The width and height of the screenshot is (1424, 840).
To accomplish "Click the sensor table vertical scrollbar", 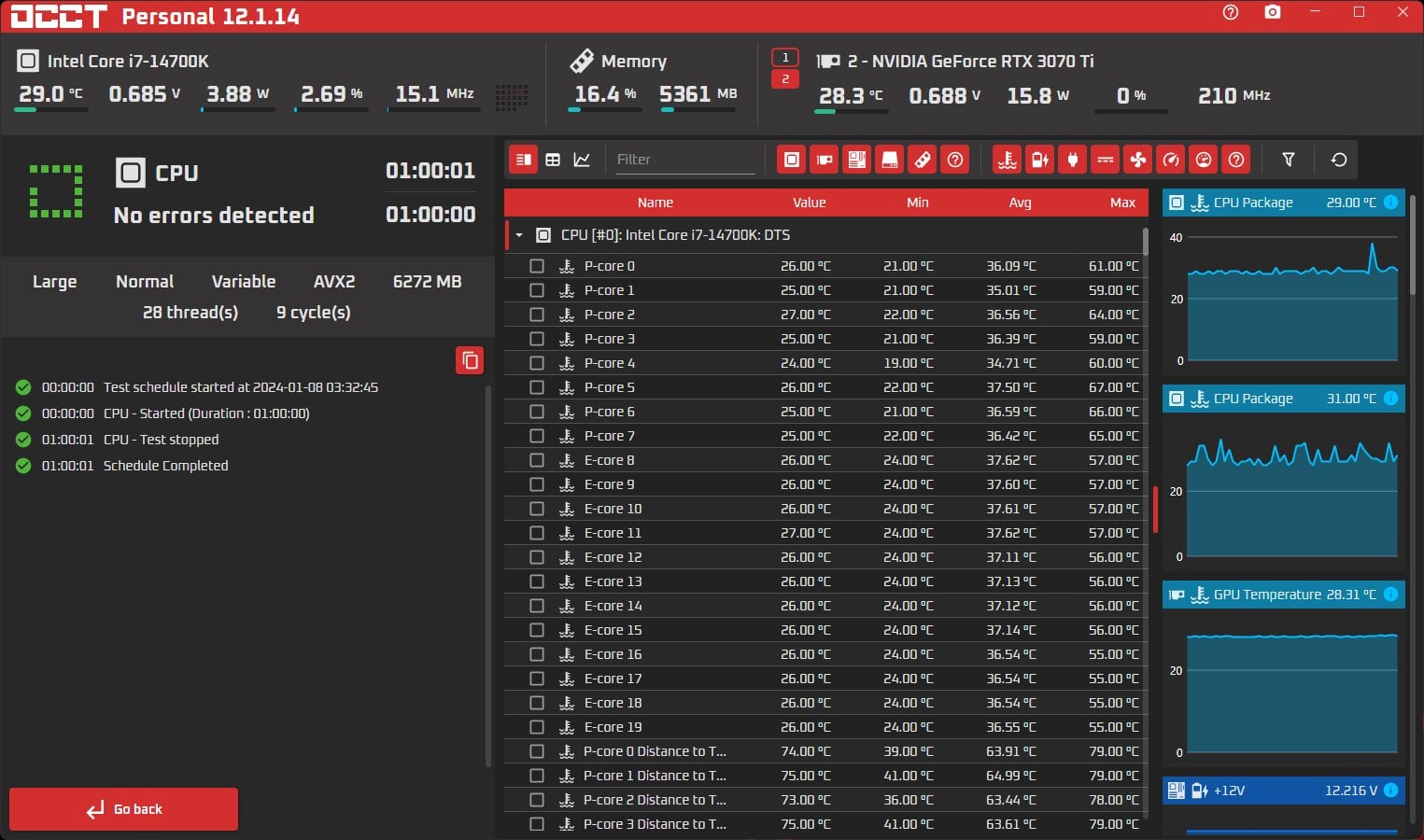I will click(x=1146, y=242).
